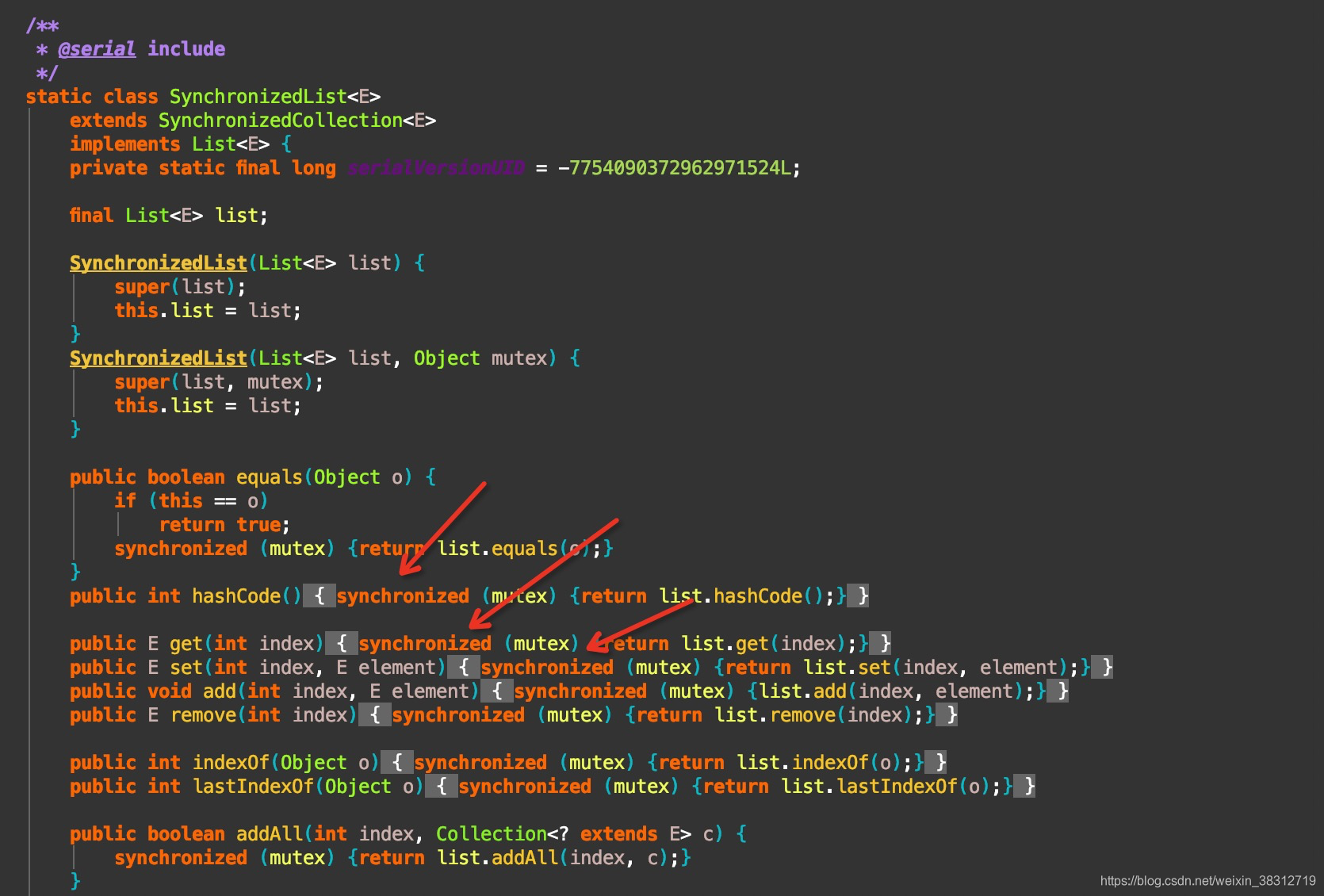
Task: Click super in super(list, mutex);
Action: [142, 382]
